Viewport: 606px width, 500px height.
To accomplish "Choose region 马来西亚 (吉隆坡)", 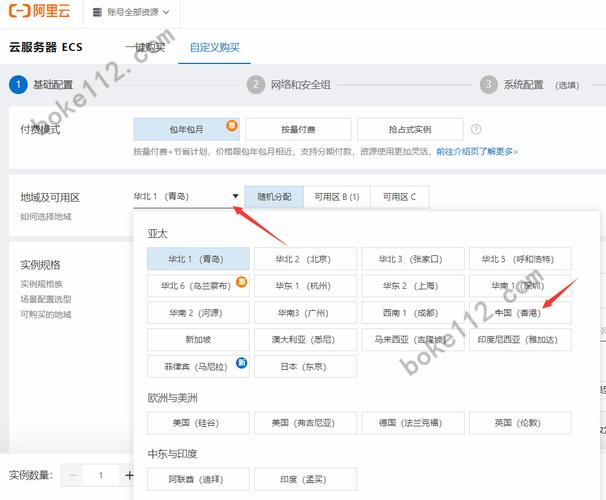I will (x=413, y=340).
